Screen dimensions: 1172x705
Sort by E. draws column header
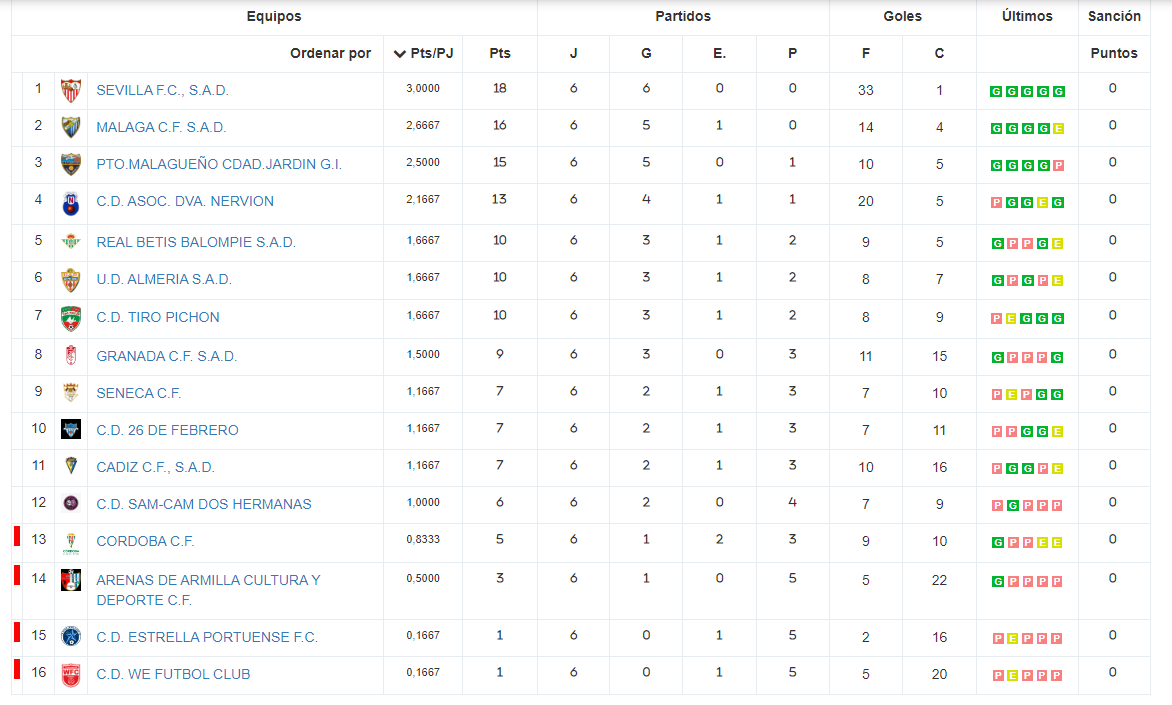point(719,53)
